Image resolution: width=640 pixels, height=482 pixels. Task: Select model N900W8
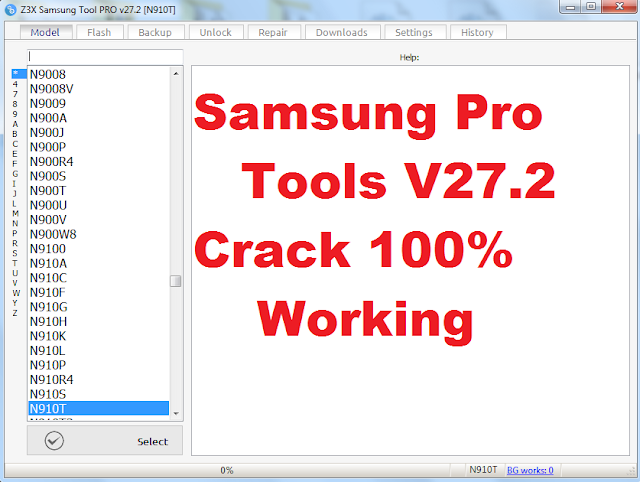coord(98,234)
